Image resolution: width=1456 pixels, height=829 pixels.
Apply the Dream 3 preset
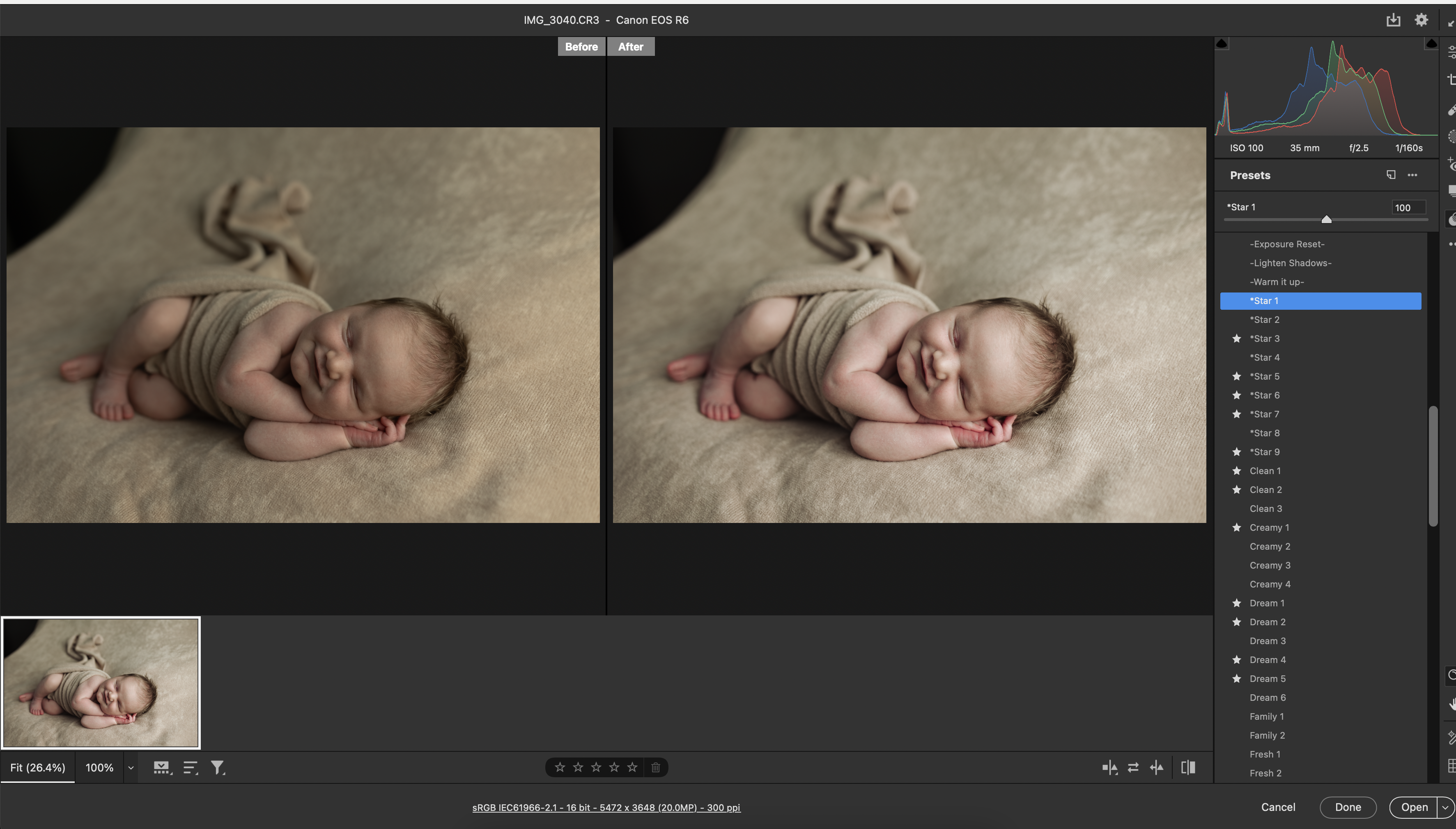(1267, 641)
